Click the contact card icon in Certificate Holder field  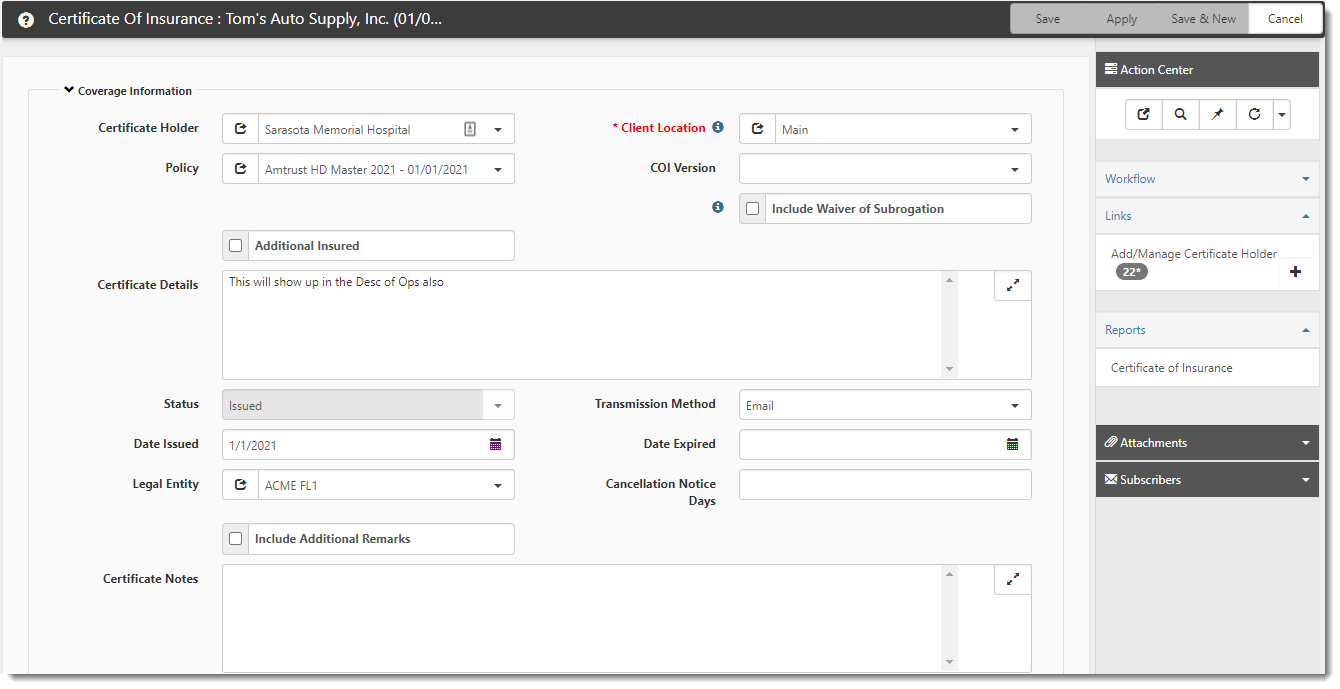470,129
